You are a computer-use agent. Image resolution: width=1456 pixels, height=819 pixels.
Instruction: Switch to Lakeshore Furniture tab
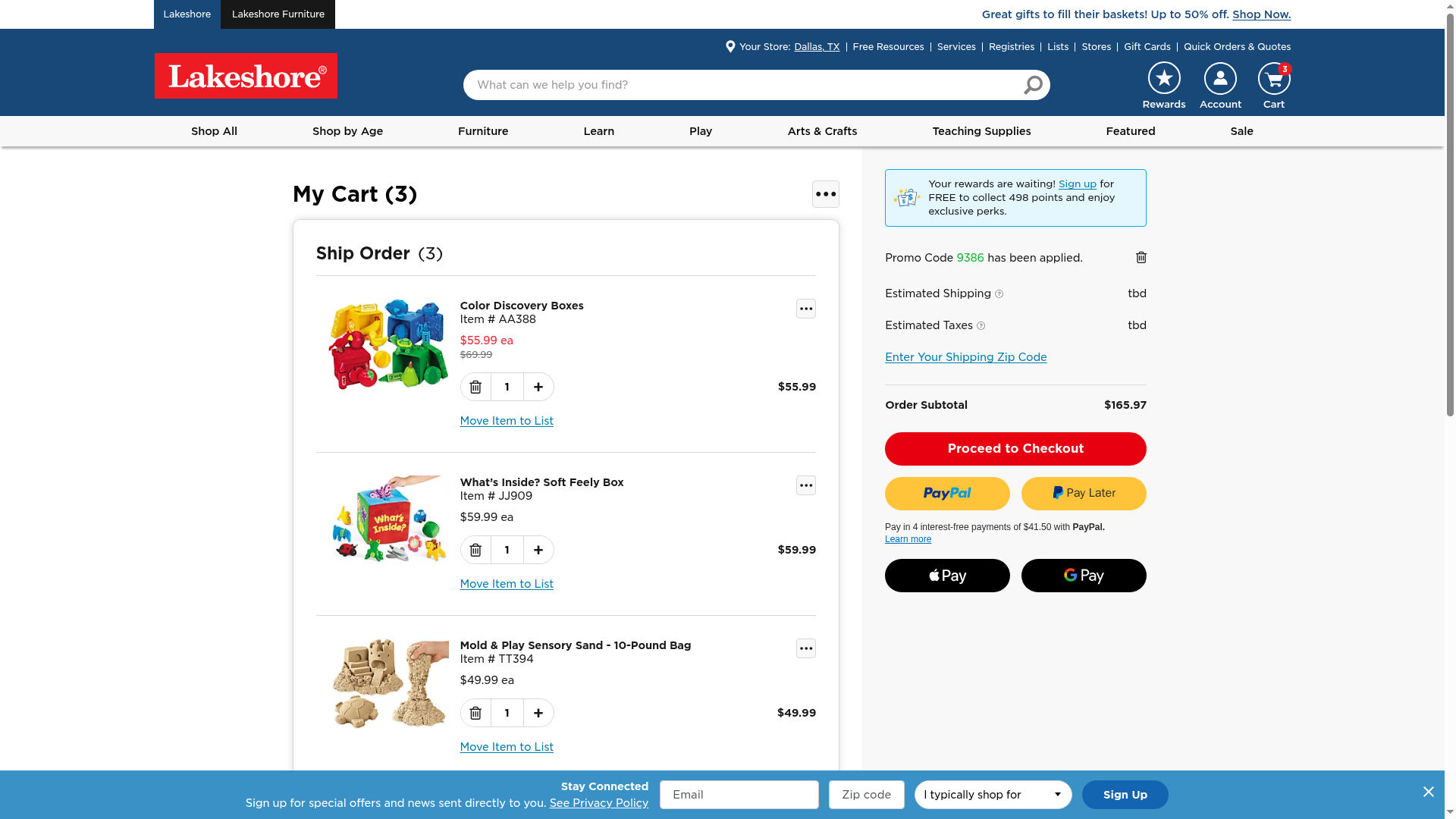(278, 14)
